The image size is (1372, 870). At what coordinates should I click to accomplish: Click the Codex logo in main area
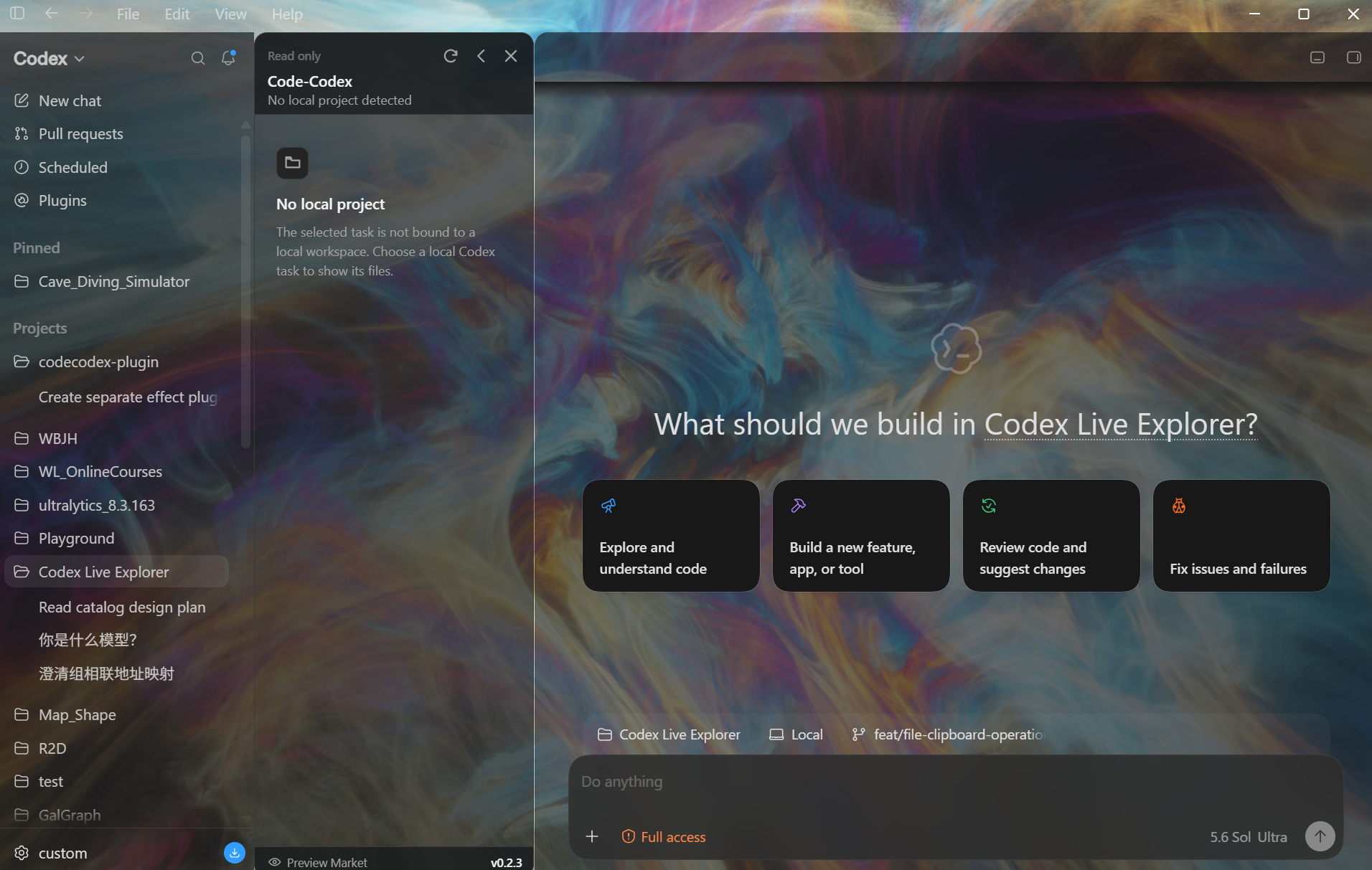click(956, 349)
